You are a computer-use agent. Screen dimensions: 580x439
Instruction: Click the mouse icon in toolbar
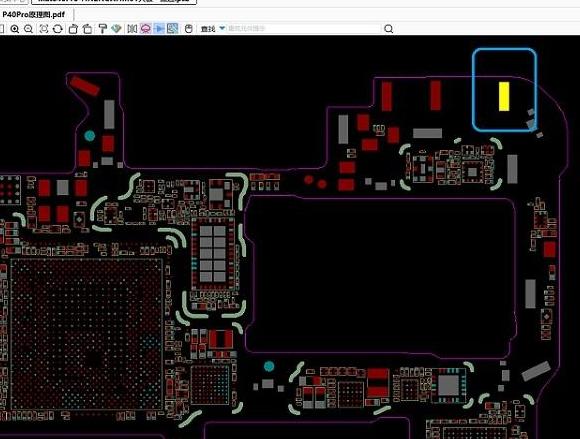point(189,29)
